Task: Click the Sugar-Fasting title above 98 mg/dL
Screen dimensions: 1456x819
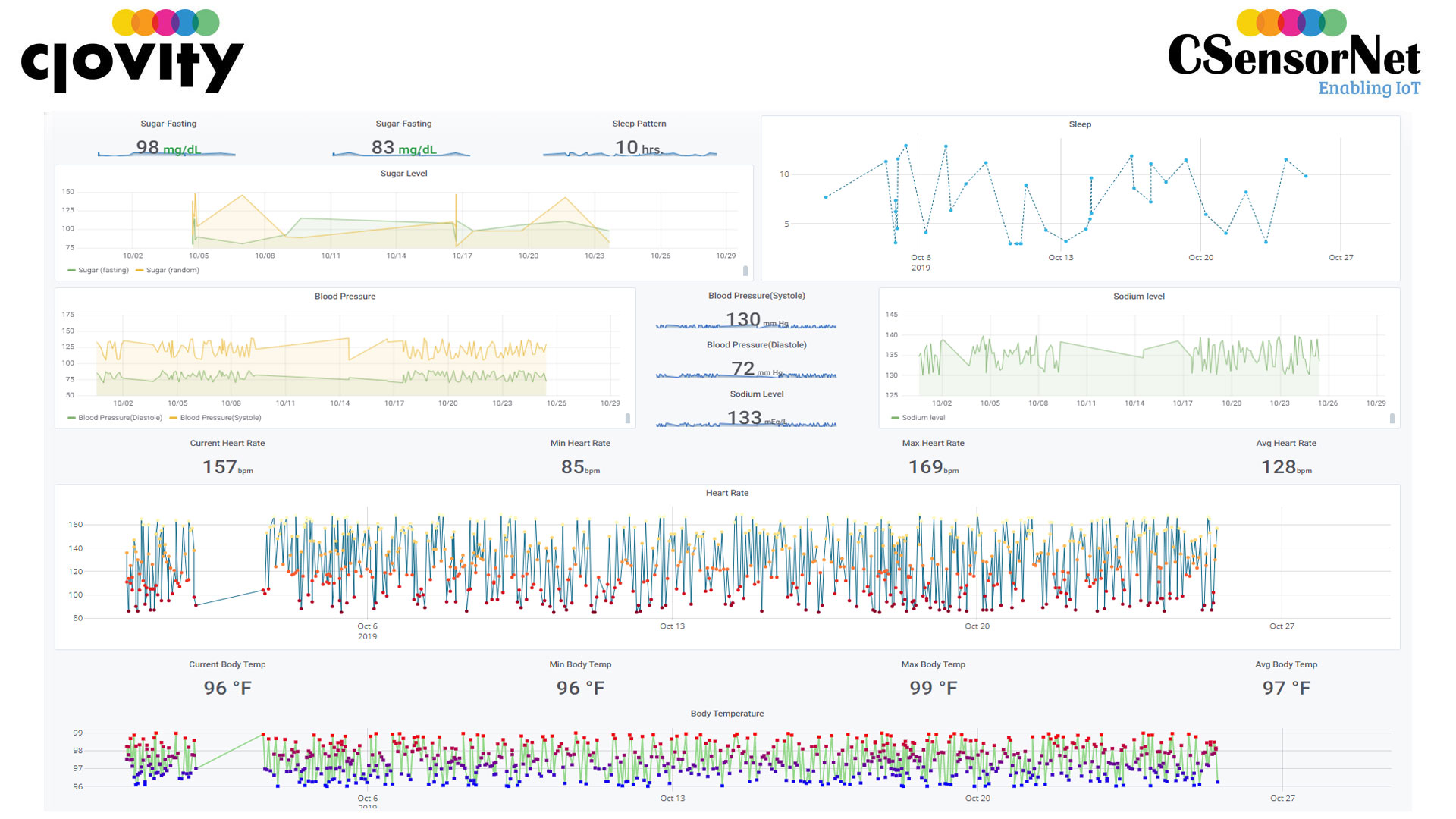Action: [x=168, y=124]
